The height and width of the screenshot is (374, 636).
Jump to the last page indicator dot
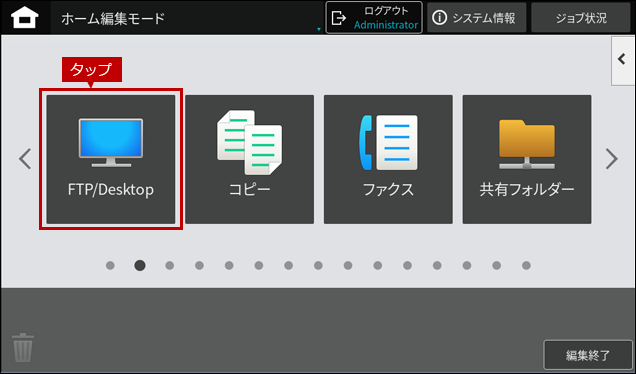526,265
